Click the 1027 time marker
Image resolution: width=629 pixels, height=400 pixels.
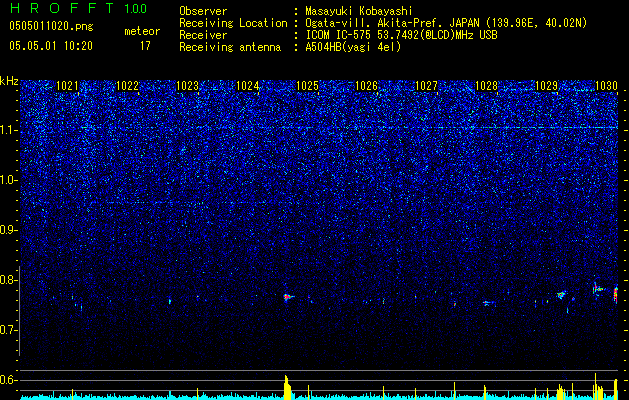pyautogui.click(x=426, y=86)
